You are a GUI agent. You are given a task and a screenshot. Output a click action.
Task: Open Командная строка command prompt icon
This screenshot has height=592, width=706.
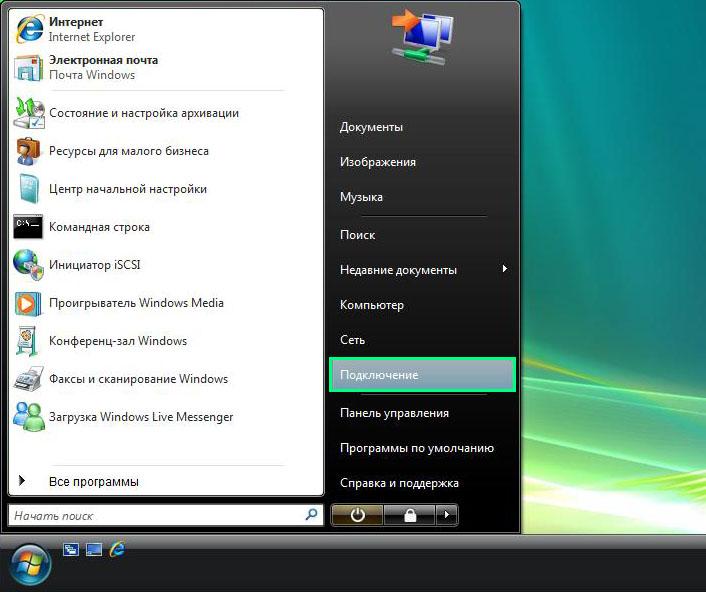(28, 227)
